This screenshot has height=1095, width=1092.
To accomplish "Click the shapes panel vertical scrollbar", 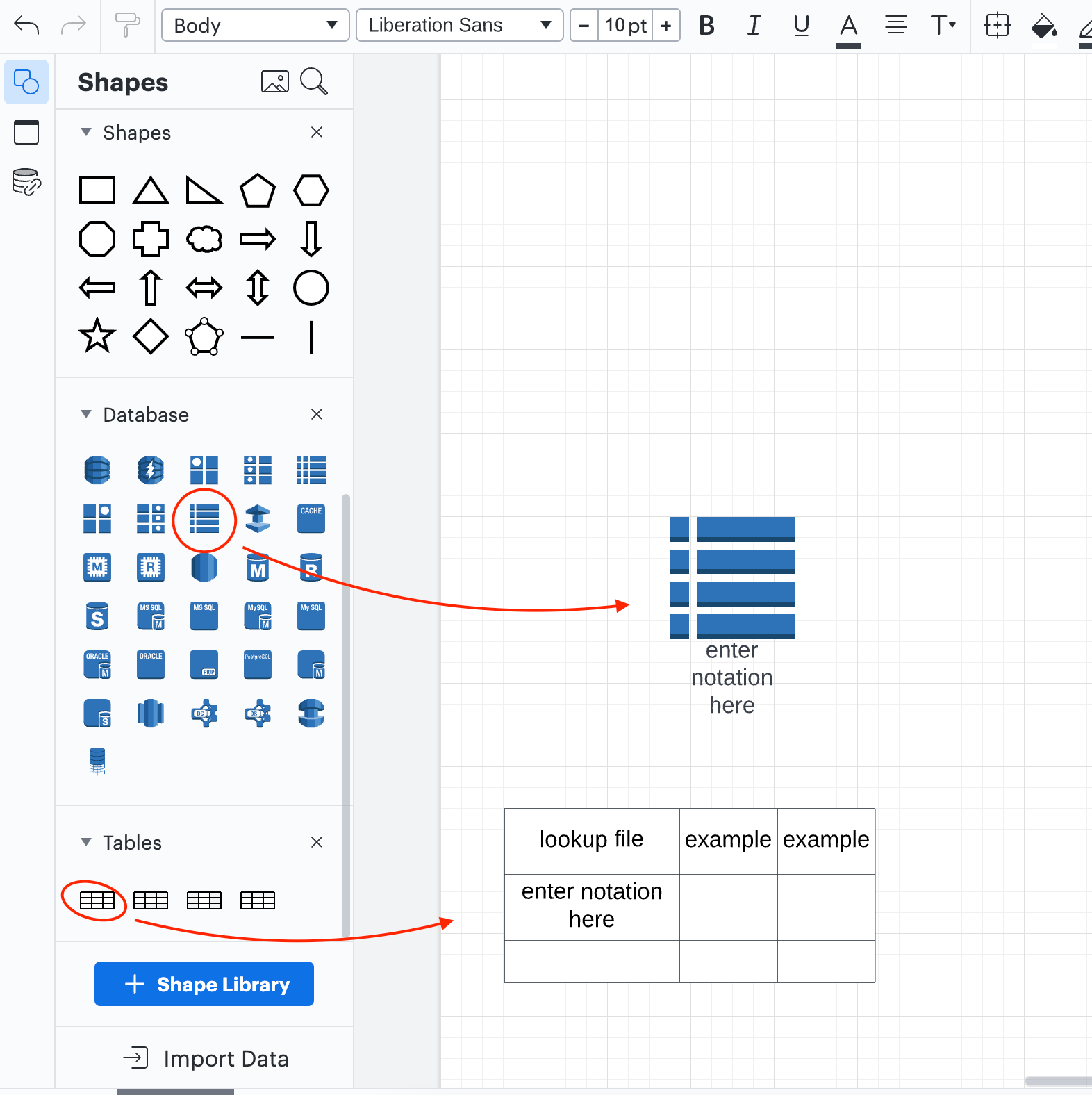I will click(x=346, y=716).
